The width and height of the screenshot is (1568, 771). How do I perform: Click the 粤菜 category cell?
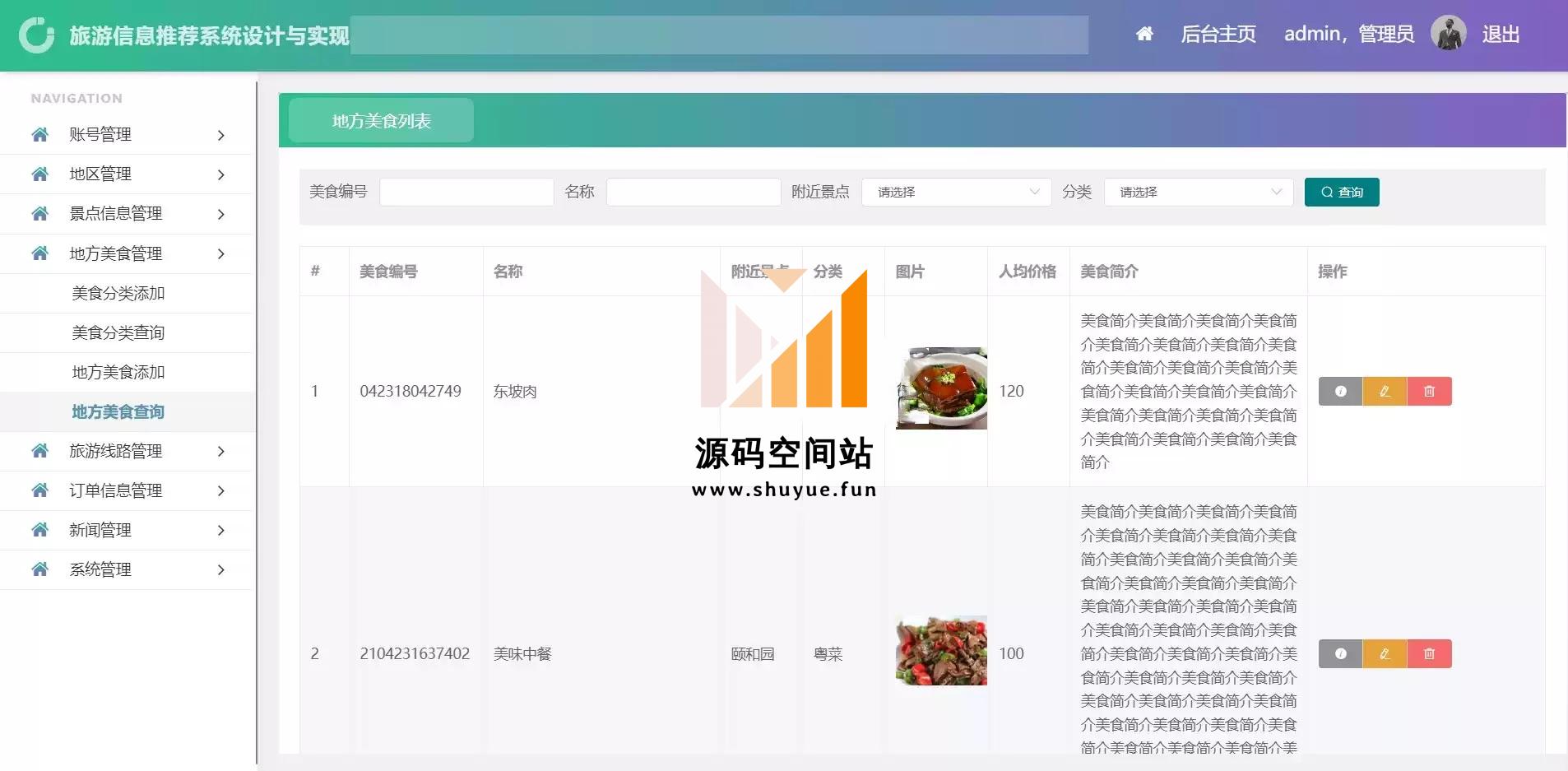click(828, 654)
